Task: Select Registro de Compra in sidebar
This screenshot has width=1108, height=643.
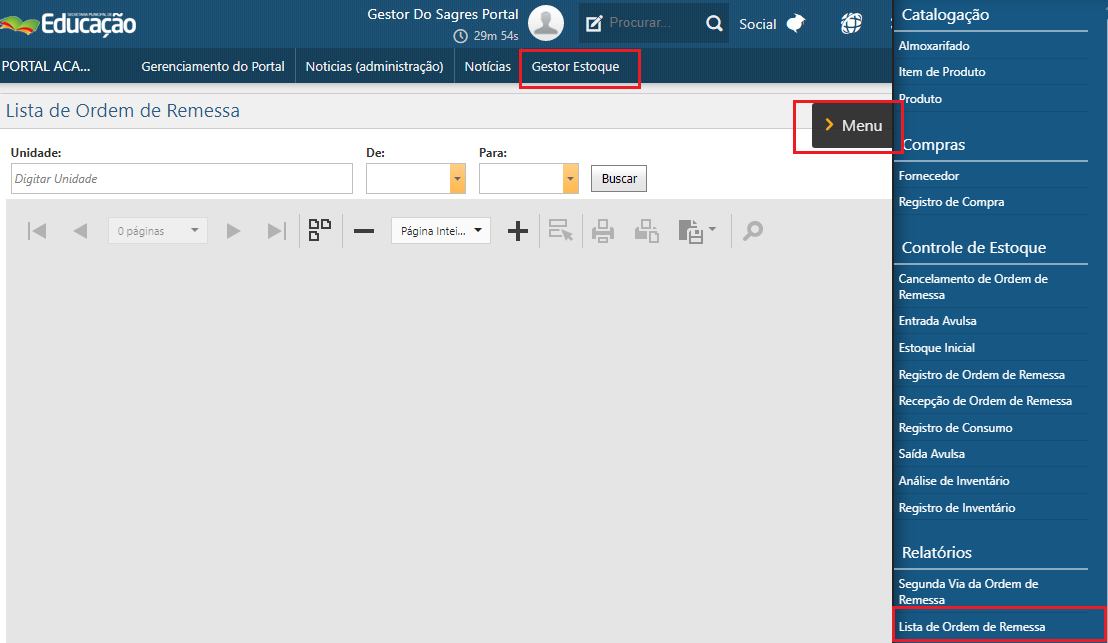Action: click(x=951, y=202)
